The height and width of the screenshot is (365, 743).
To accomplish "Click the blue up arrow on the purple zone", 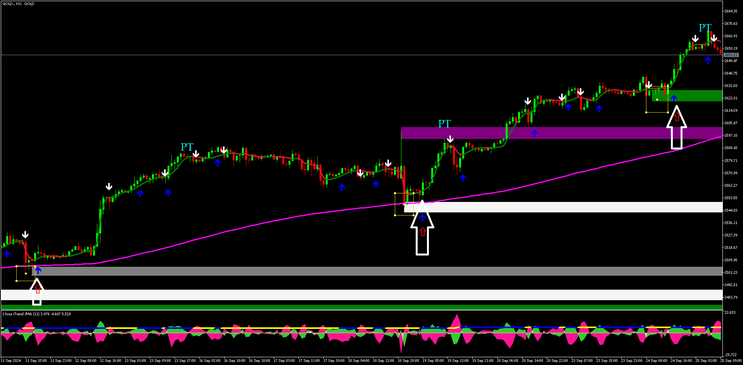I will [x=534, y=133].
